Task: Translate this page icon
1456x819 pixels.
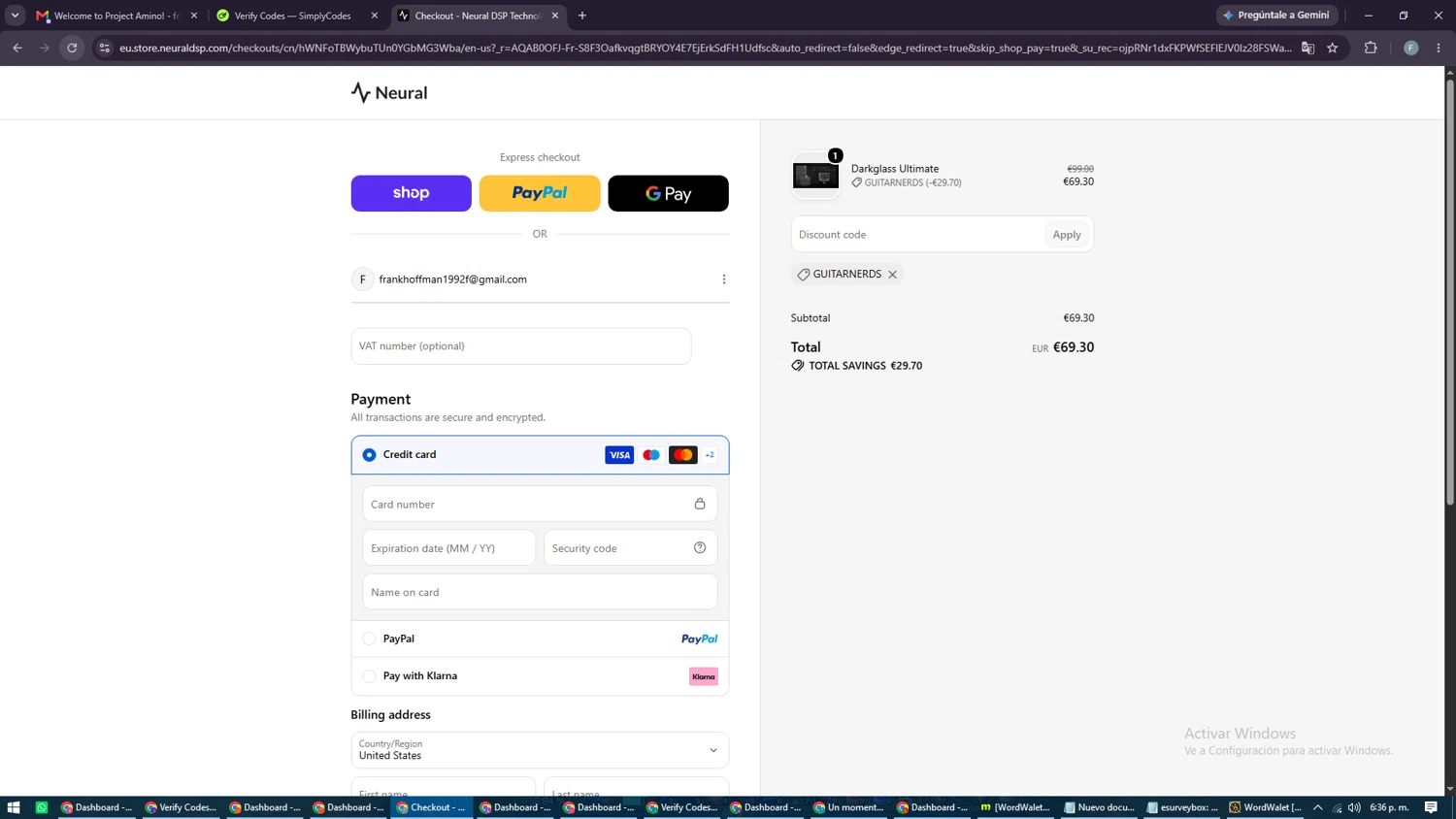Action: 1308,48
